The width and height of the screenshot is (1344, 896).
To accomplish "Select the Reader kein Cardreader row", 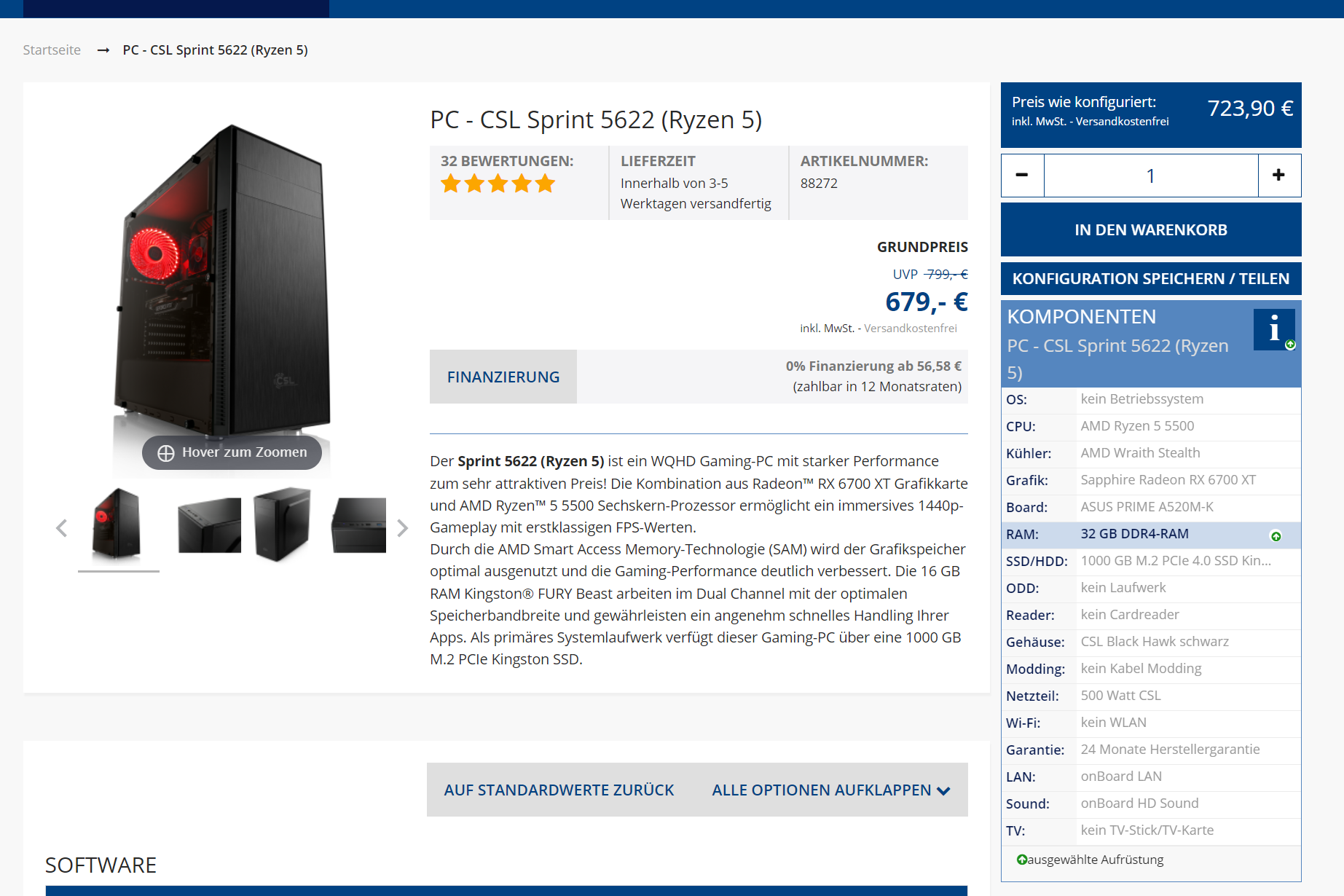I will [1151, 615].
